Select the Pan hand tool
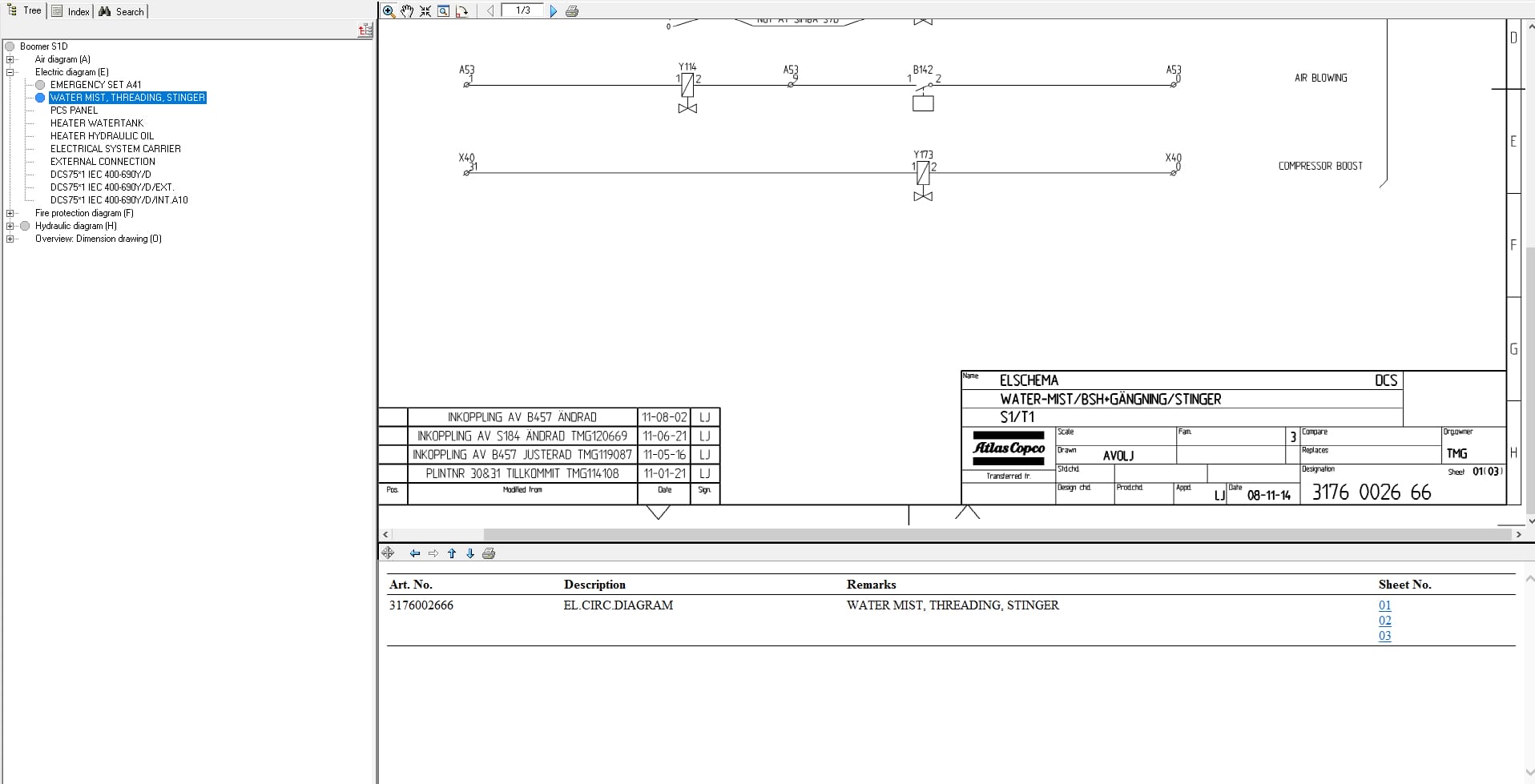 click(408, 10)
